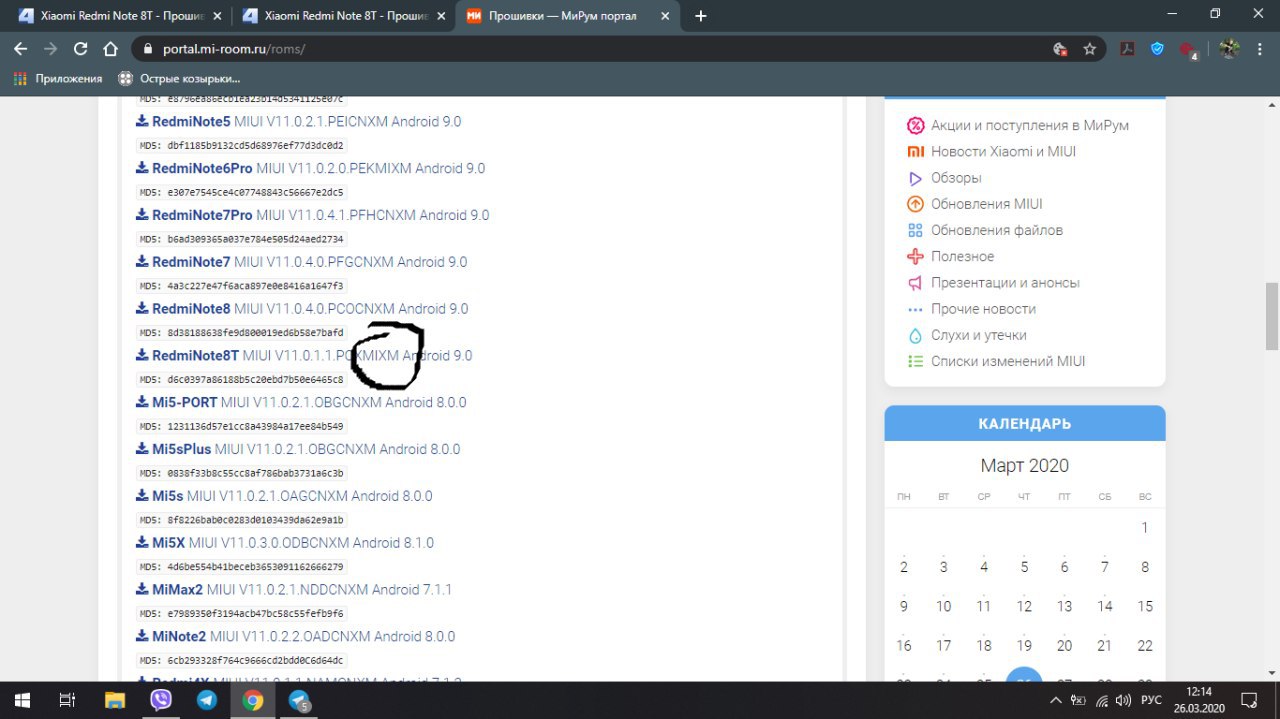Click the megaphone icon for Презентации и анонсы
This screenshot has height=719, width=1280.
coord(915,283)
